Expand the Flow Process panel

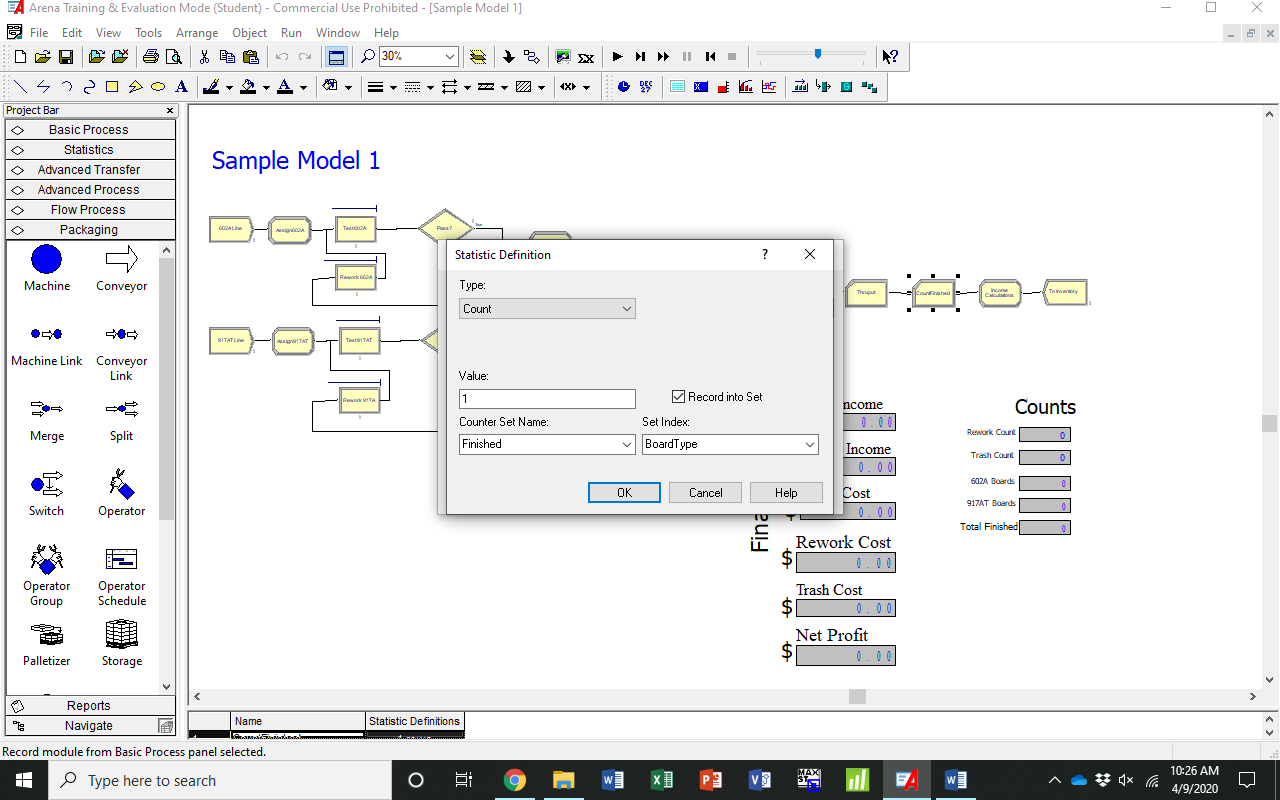coord(90,210)
